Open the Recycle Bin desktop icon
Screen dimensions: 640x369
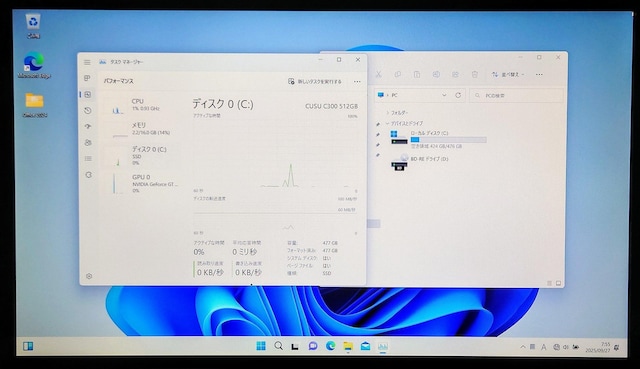33,26
